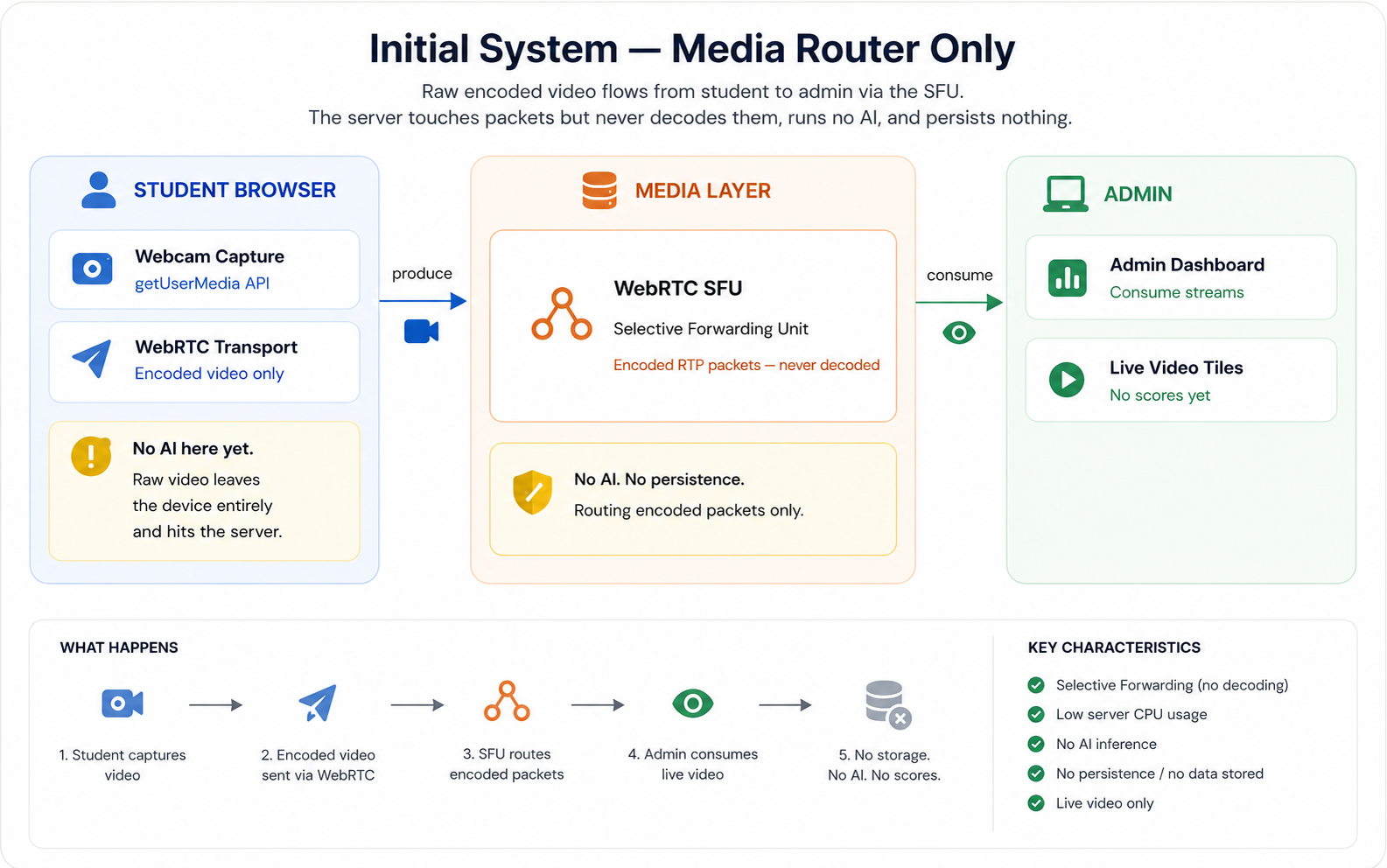Click the ADMIN heading
Screen dimensions: 1387x868
(1138, 194)
